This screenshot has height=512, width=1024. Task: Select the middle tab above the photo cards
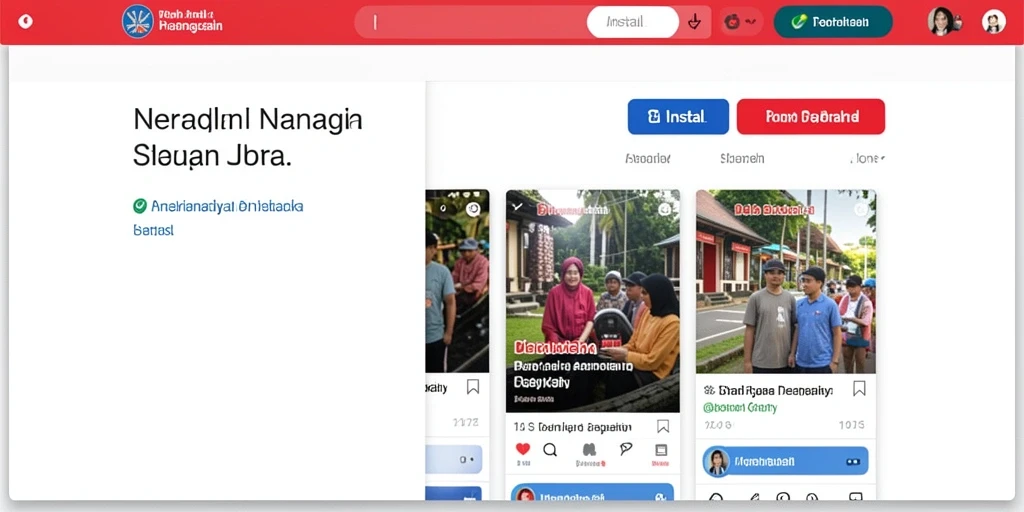742,159
